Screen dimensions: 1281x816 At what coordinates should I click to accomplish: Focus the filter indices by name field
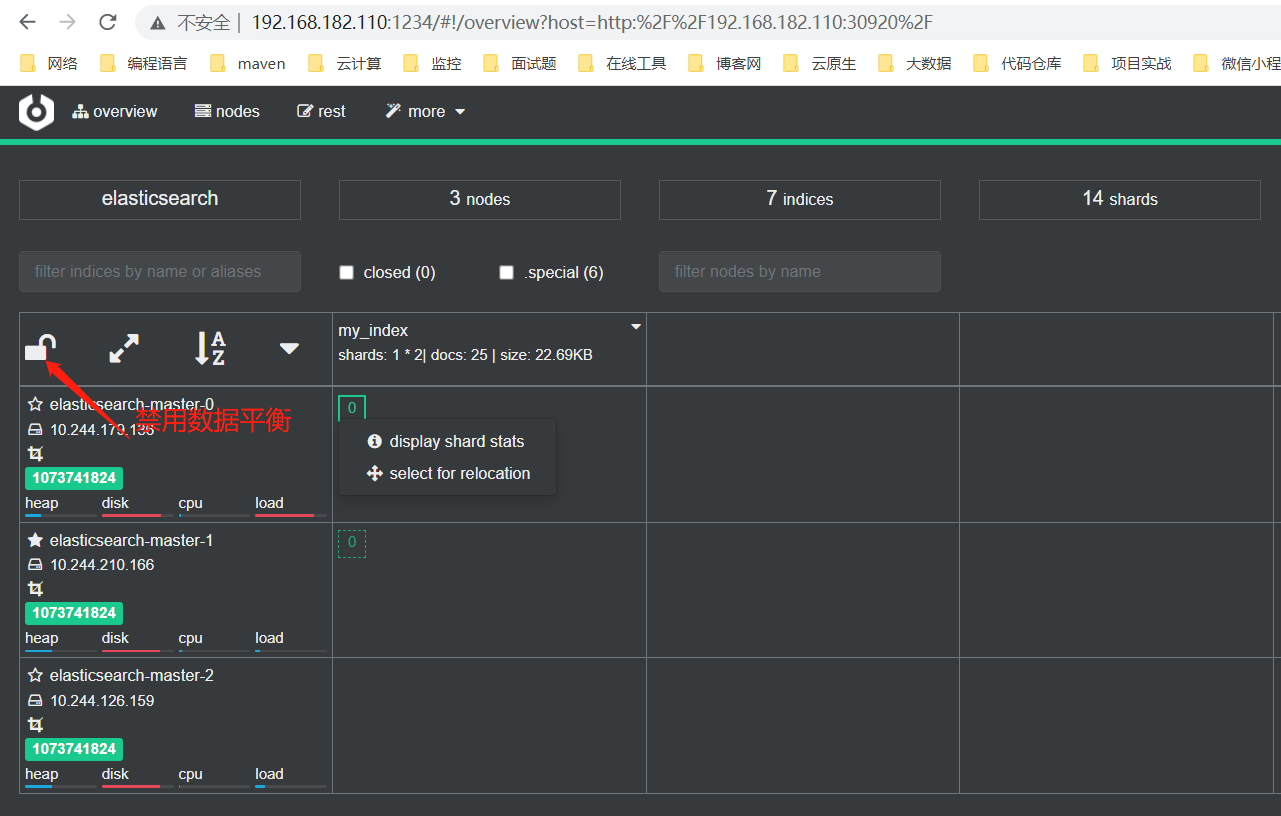tap(160, 271)
